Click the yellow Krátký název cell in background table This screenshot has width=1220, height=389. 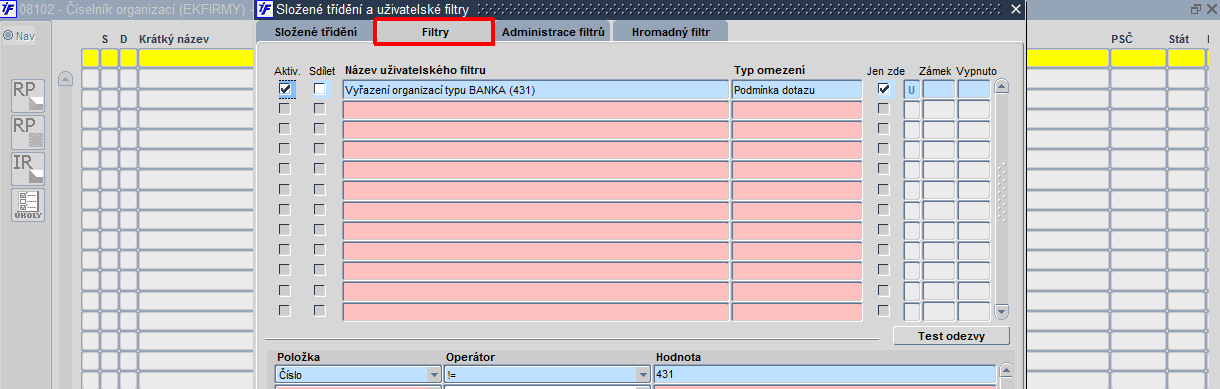(197, 58)
